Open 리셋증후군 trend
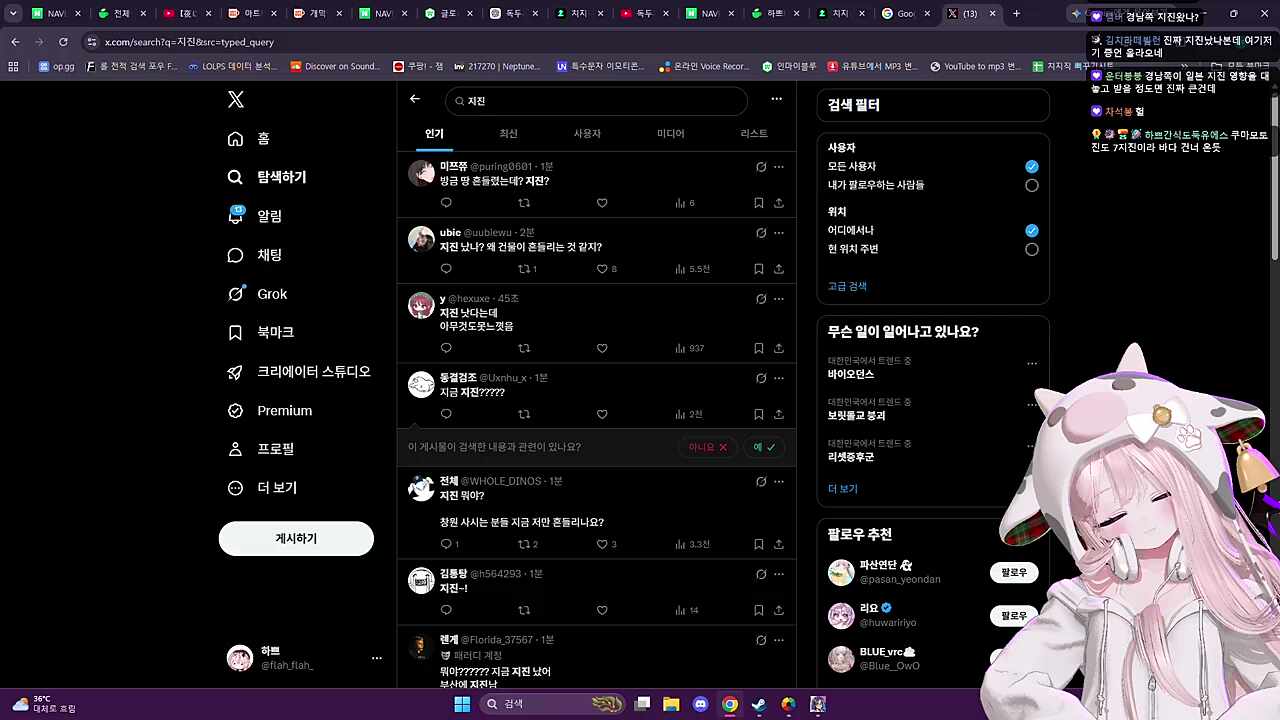Image resolution: width=1280 pixels, height=720 pixels. [x=851, y=457]
